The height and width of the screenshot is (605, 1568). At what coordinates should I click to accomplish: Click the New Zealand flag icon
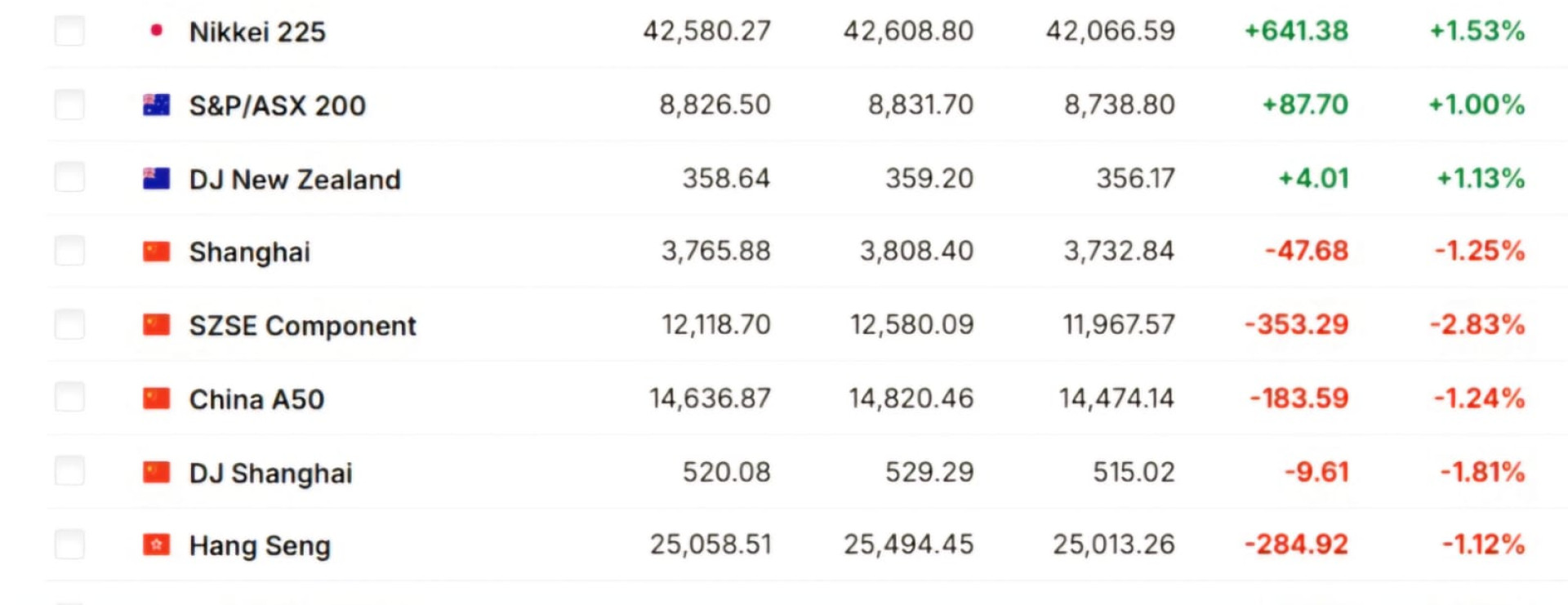[x=156, y=178]
